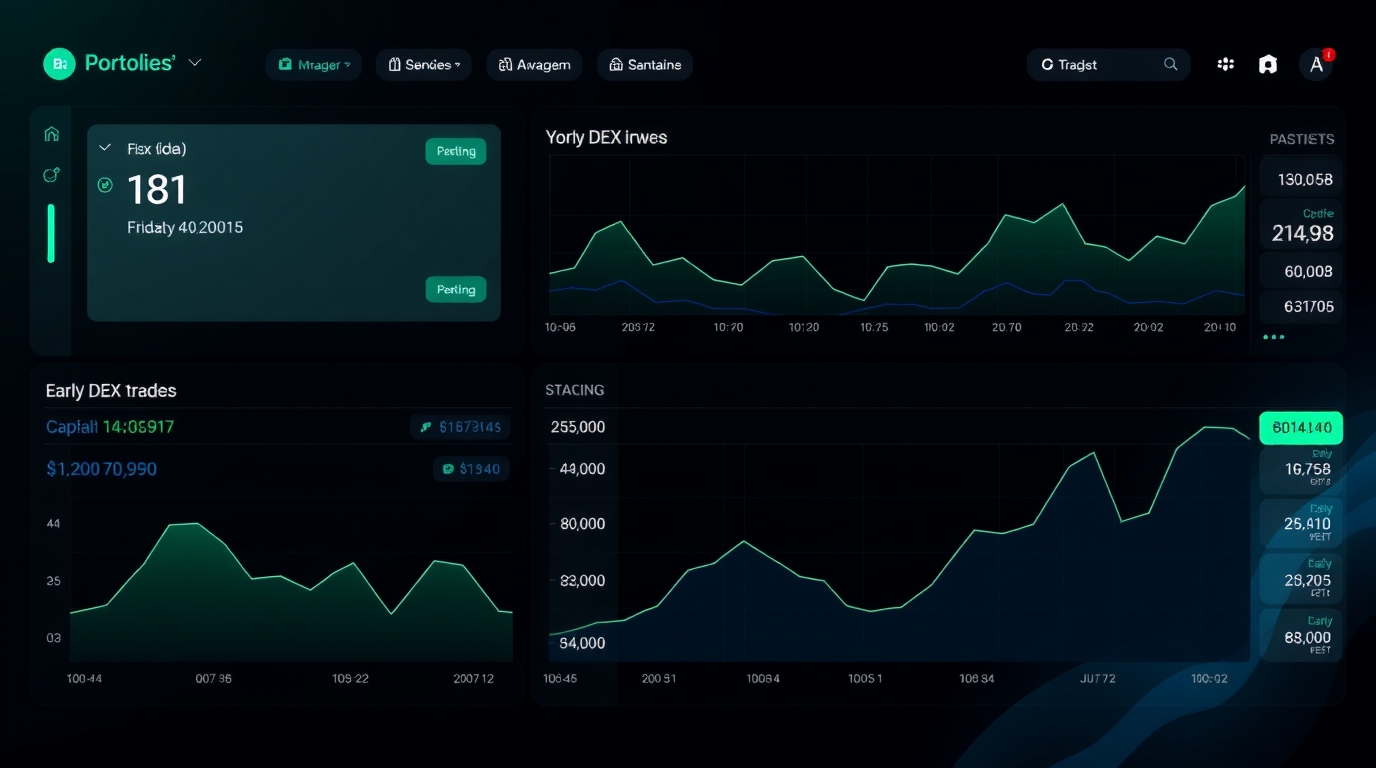Open the Awagem menu item
Image resolution: width=1376 pixels, height=768 pixels.
point(534,64)
